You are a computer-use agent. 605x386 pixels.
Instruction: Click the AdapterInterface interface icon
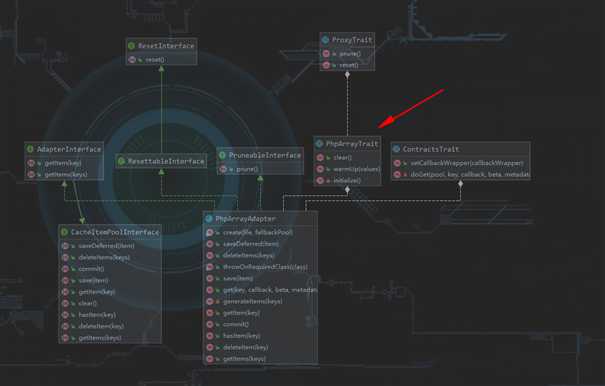pos(30,149)
